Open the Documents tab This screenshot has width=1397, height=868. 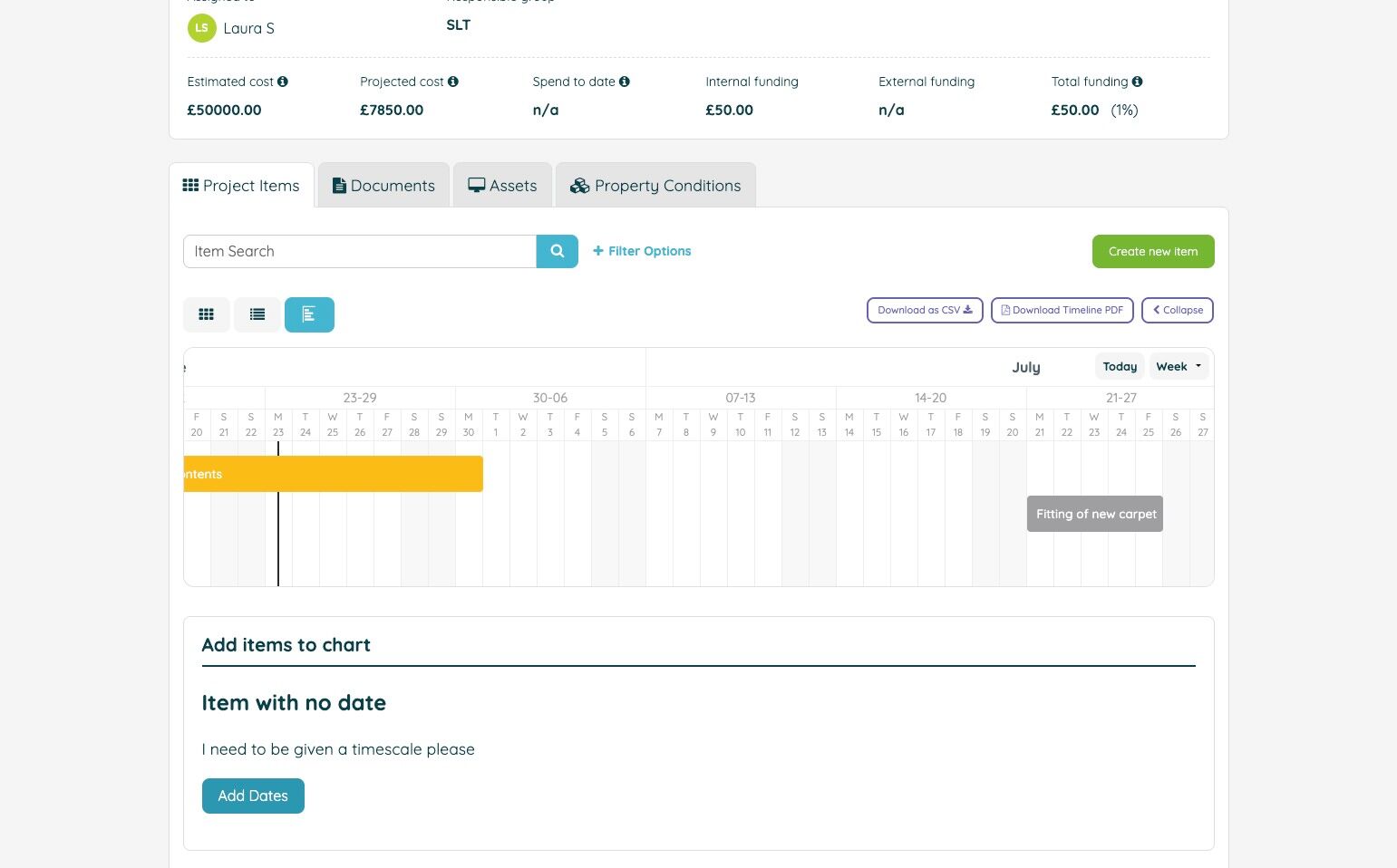(x=383, y=186)
